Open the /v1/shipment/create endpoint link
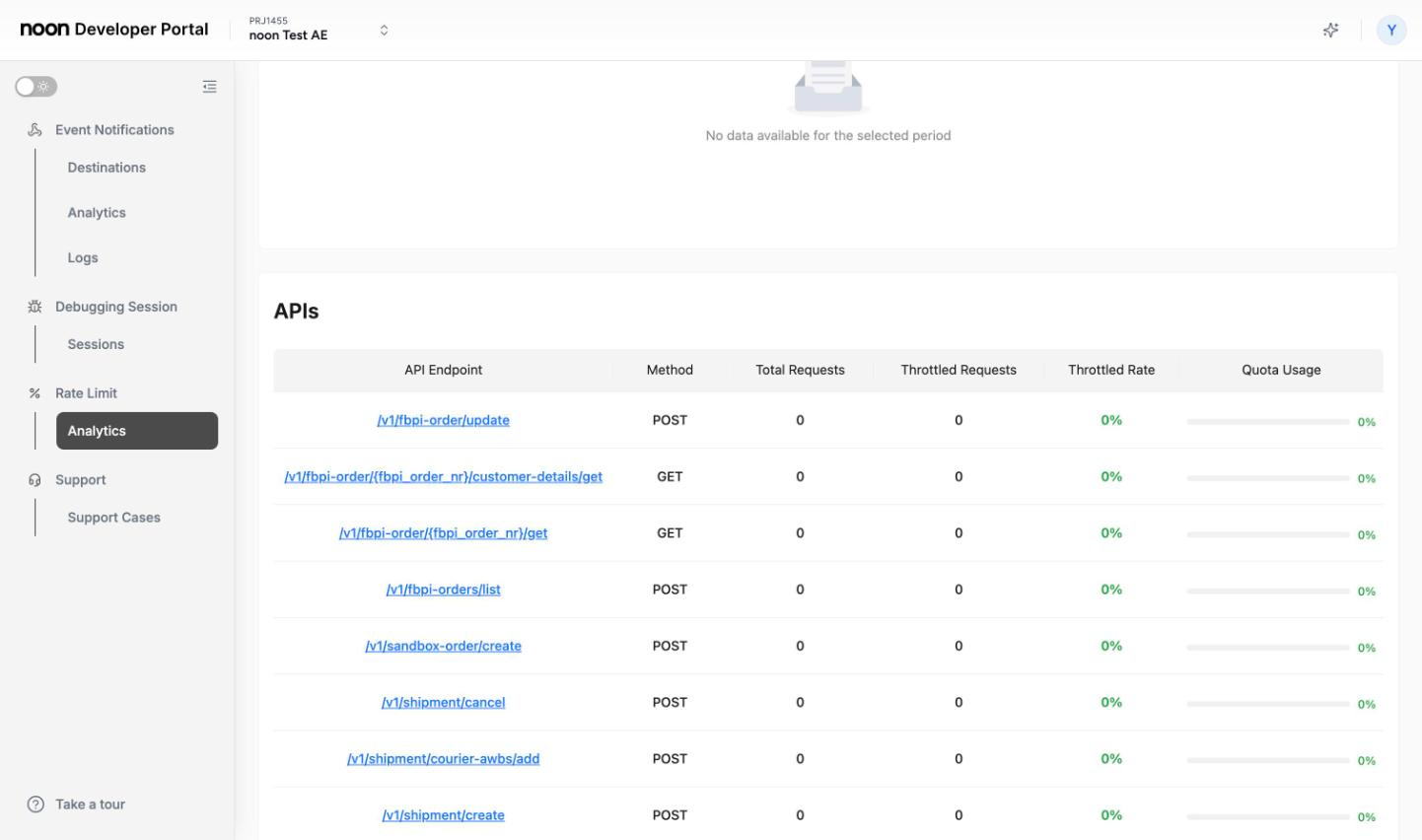Viewport: 1422px width, 840px height. tap(443, 815)
